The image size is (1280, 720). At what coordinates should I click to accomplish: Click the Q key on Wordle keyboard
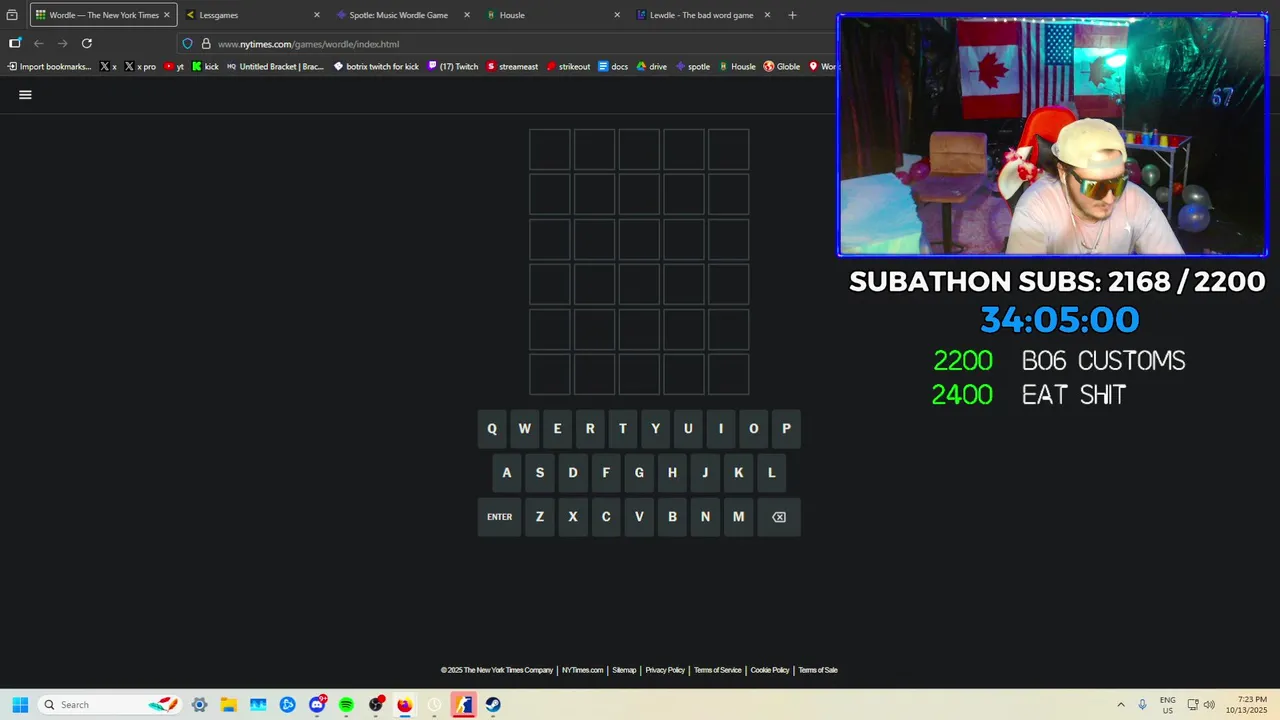(x=491, y=429)
